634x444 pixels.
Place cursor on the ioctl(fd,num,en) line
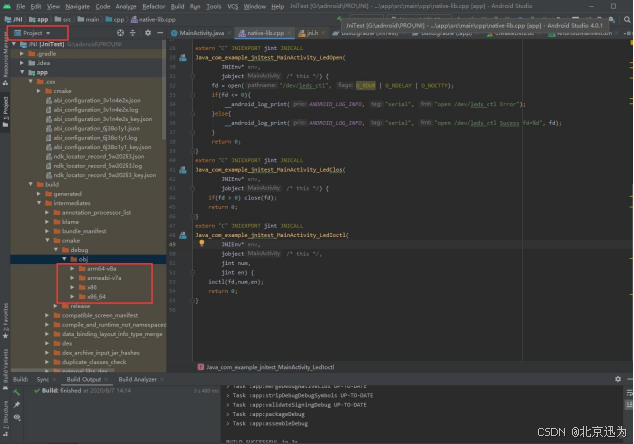point(236,282)
